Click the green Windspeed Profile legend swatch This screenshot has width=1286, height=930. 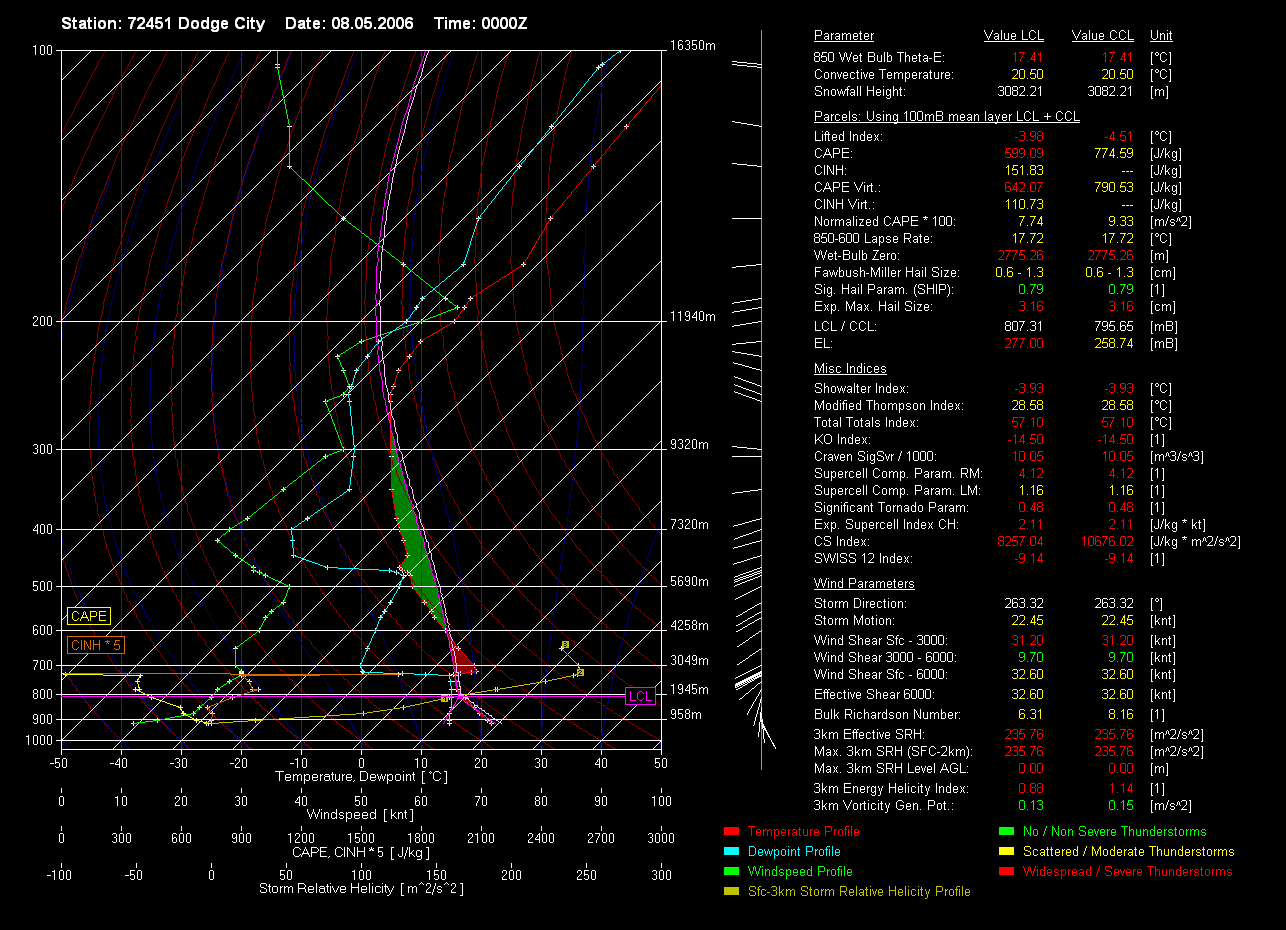click(x=729, y=872)
